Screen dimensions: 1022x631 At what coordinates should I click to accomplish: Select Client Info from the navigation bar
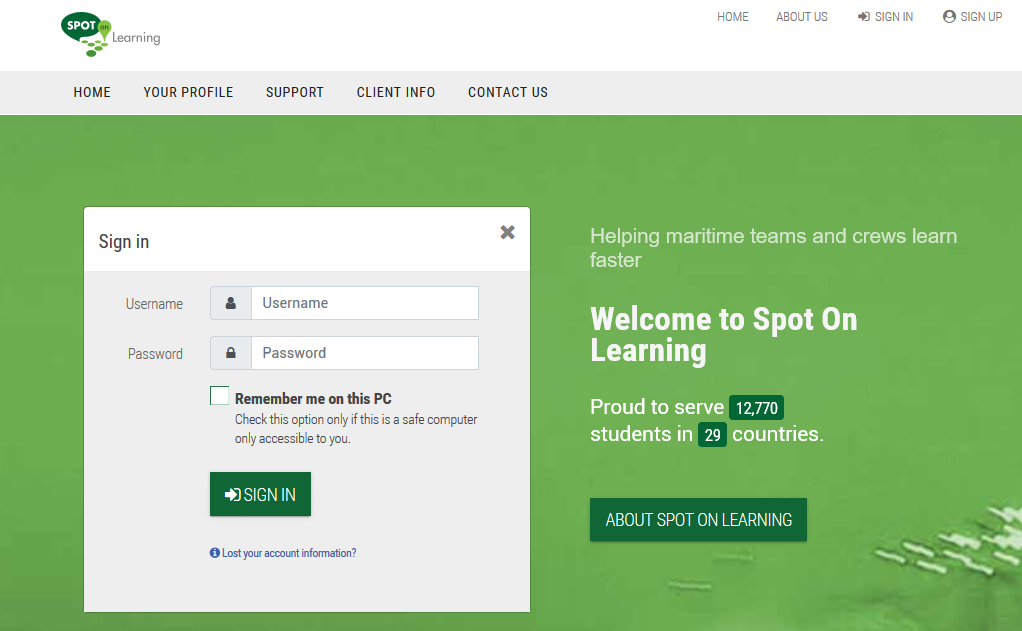pyautogui.click(x=396, y=92)
